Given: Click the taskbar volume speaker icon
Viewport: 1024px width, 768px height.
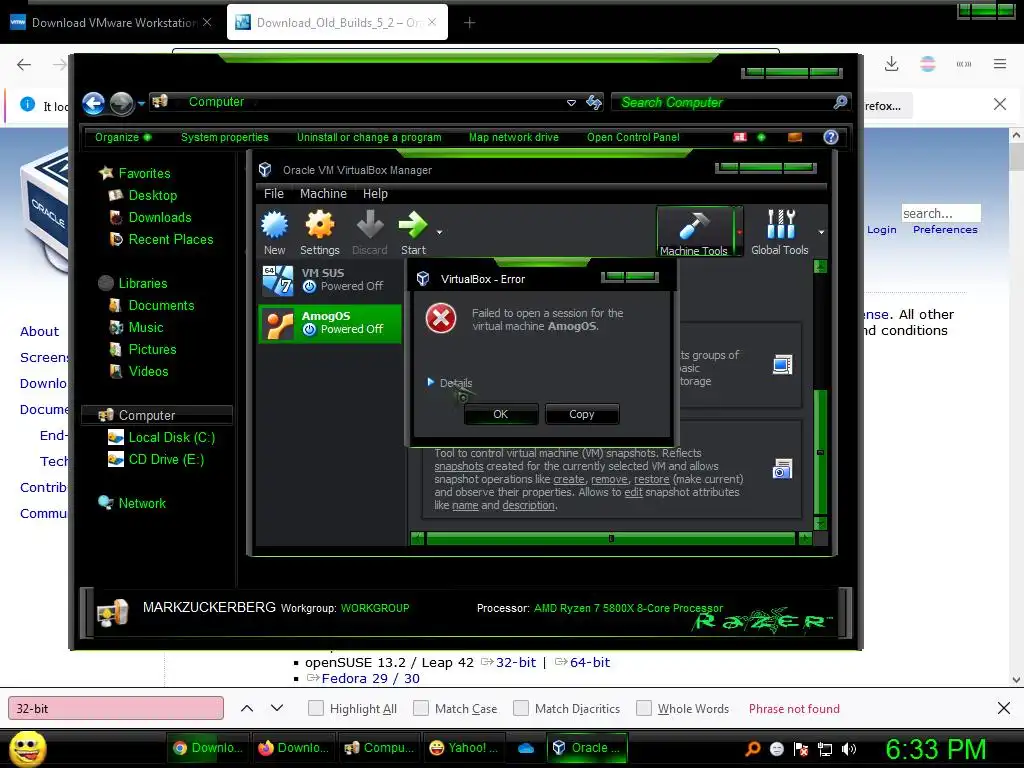Looking at the screenshot, I should coord(849,749).
